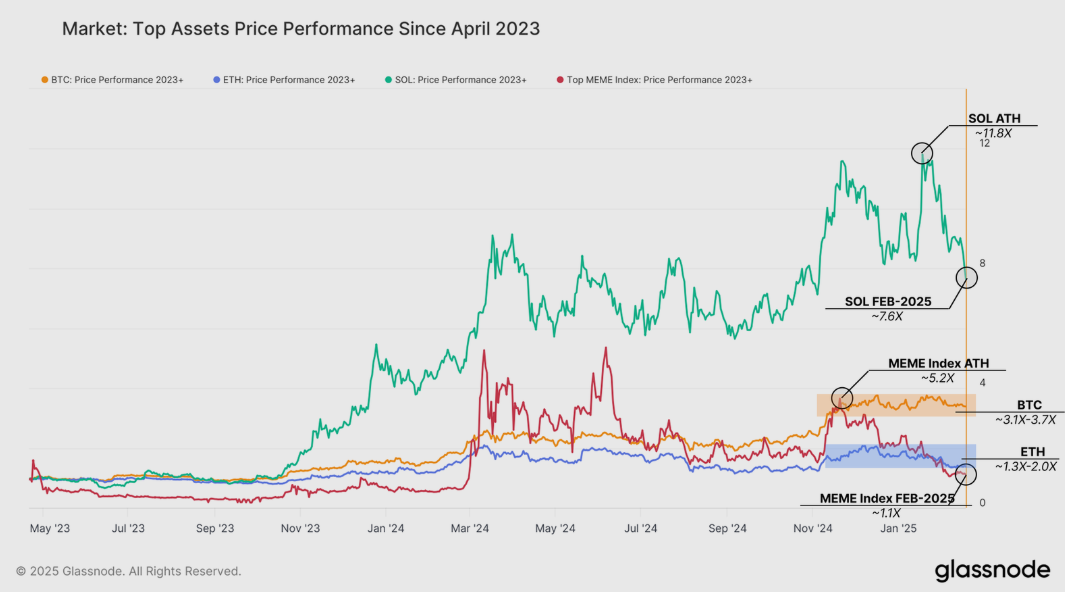Click the Jan '24 x-axis label
The width and height of the screenshot is (1065, 592).
coord(384,527)
